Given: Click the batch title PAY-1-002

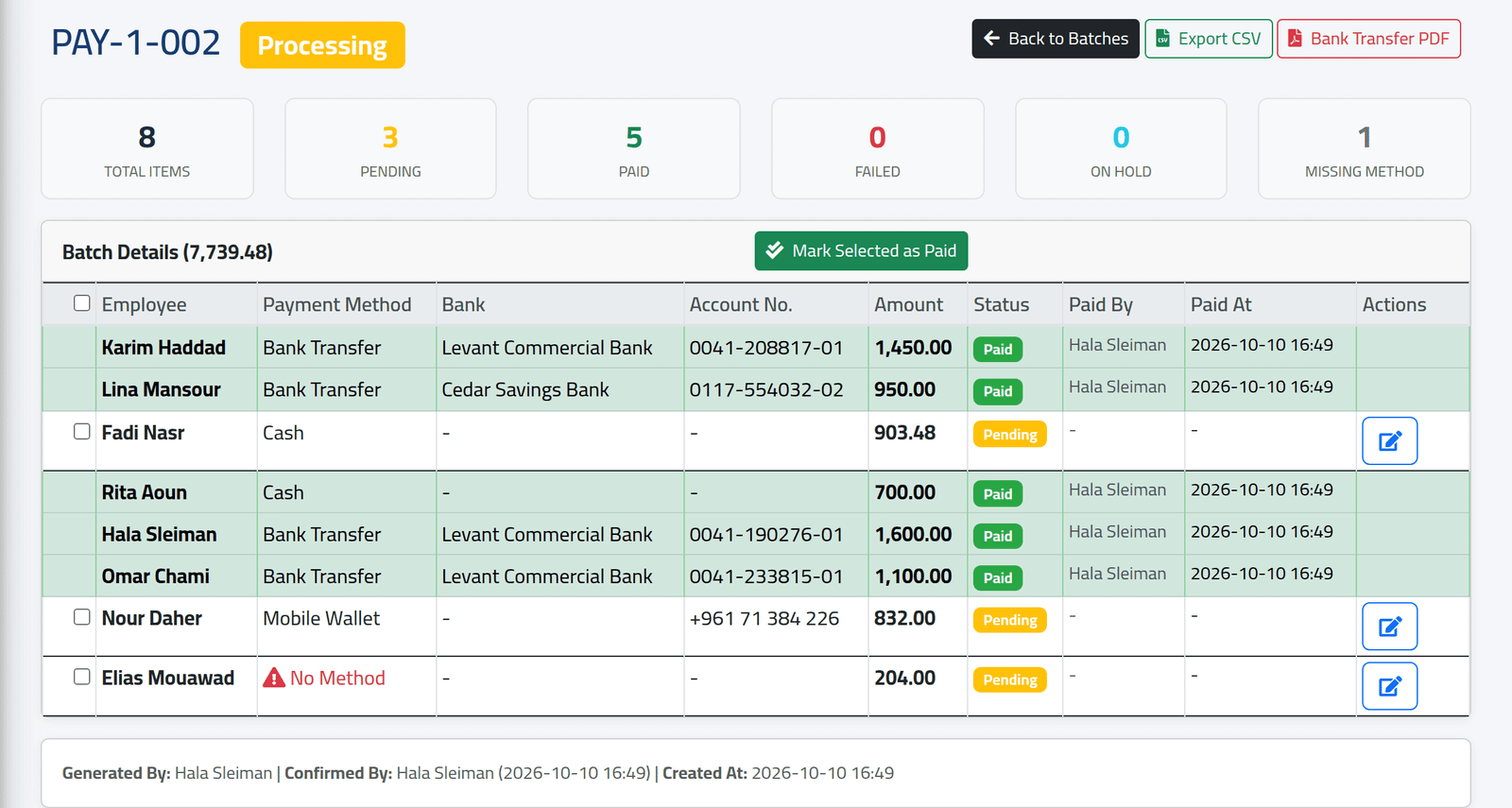Looking at the screenshot, I should (x=135, y=43).
